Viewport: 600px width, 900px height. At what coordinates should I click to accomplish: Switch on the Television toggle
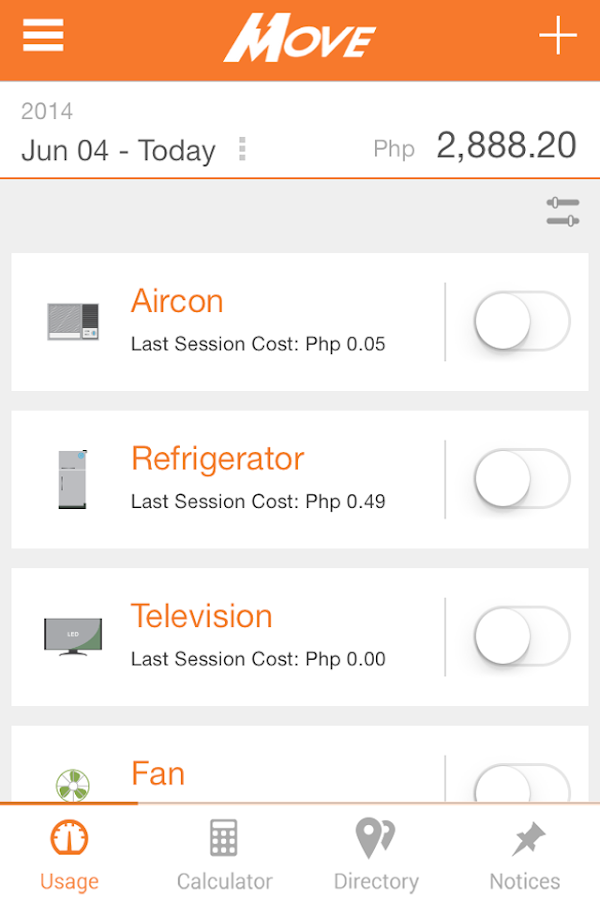point(521,636)
